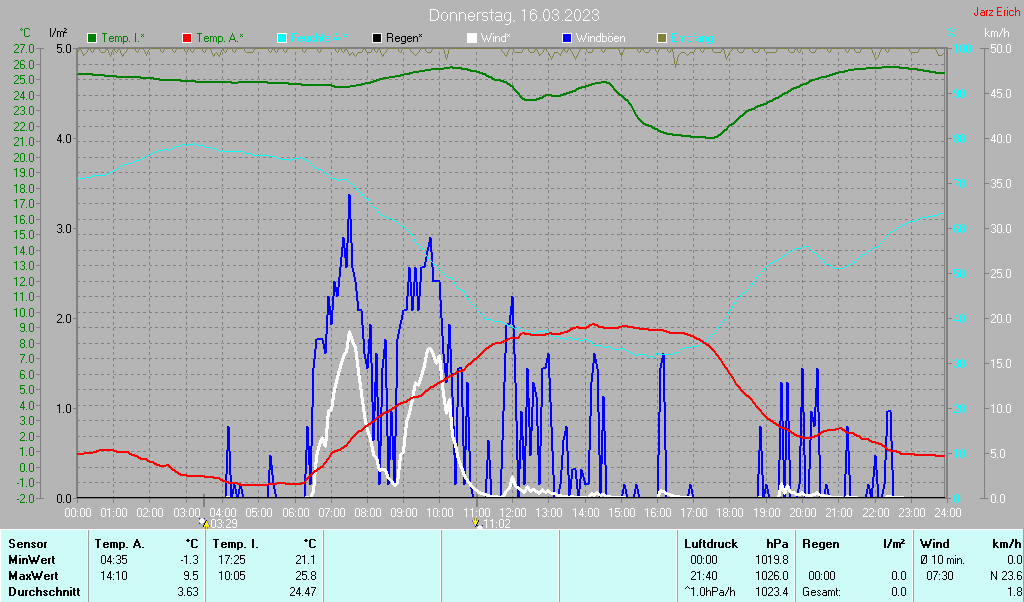Click the olive legend swatch after Windböen

pos(661,38)
